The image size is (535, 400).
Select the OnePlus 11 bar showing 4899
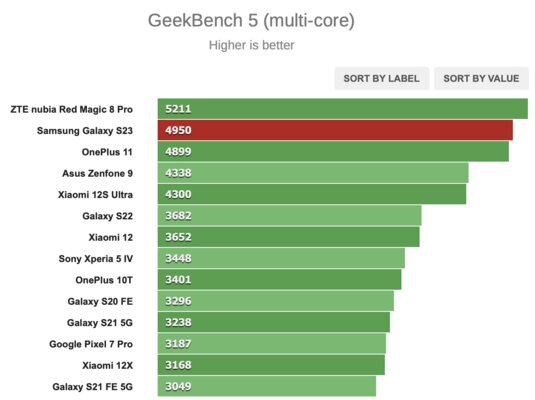333,152
